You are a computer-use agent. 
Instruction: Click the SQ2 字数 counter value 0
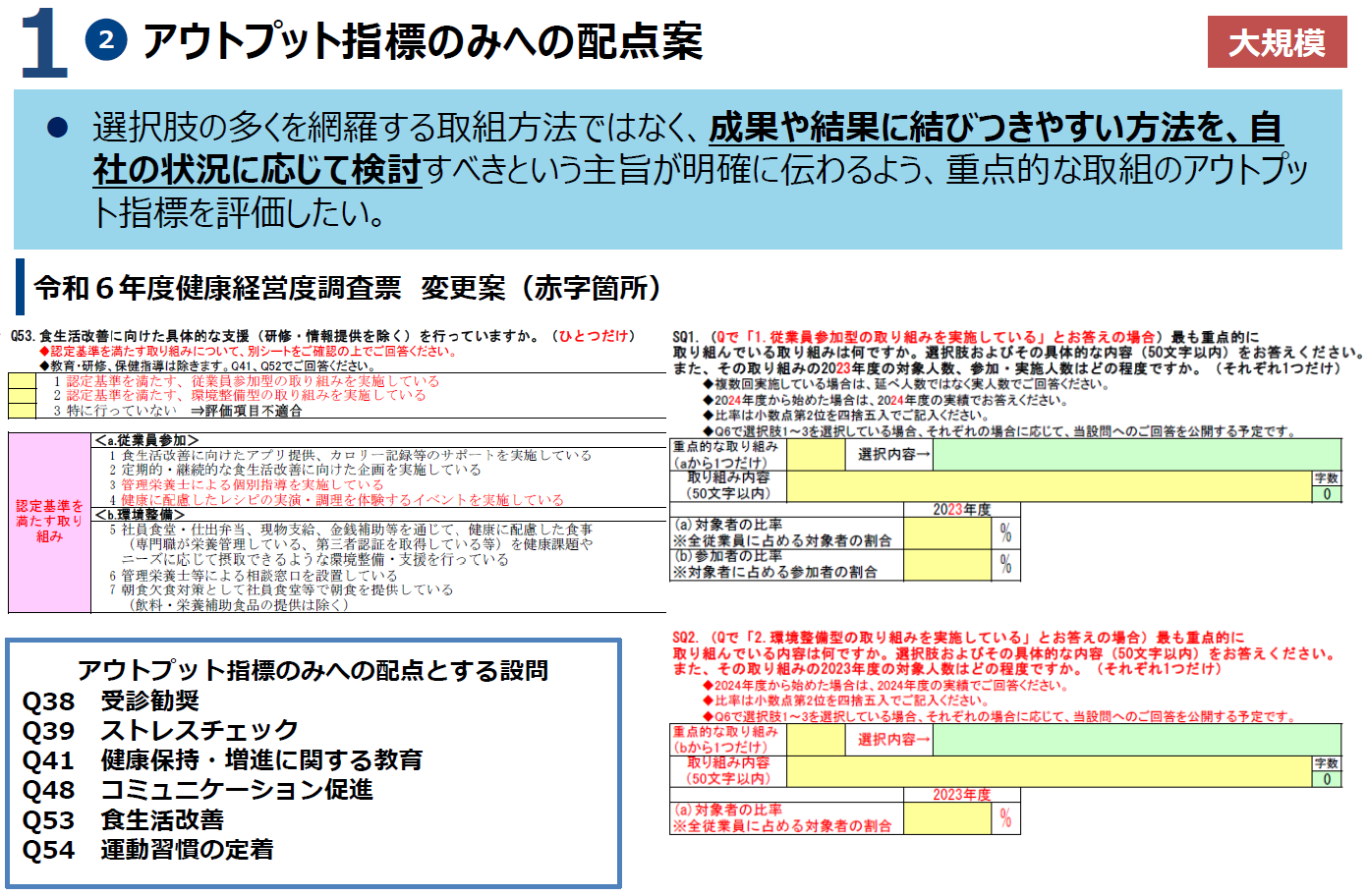(1327, 779)
